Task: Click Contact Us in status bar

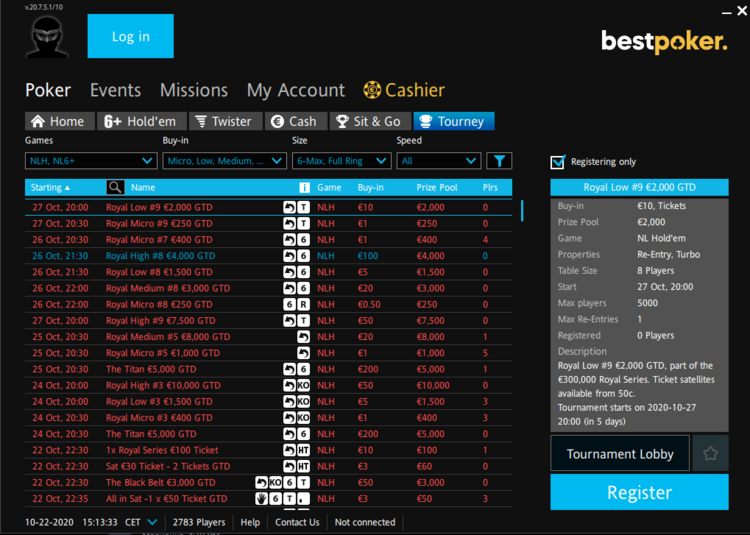Action: coord(297,522)
